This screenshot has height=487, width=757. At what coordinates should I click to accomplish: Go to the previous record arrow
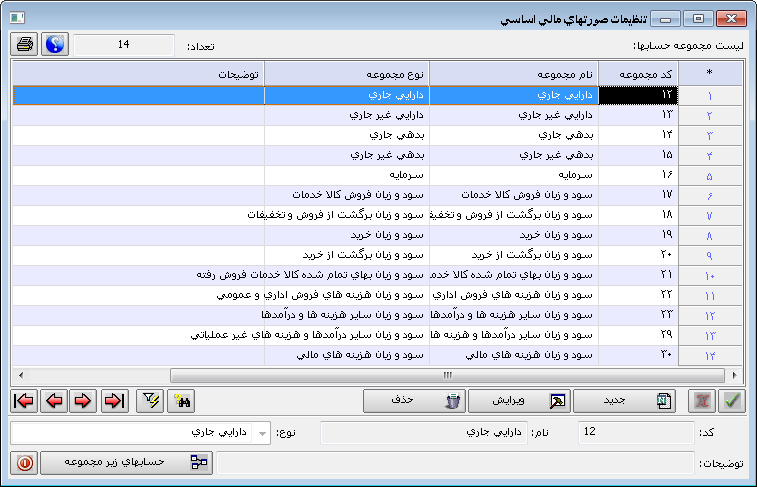(x=54, y=401)
